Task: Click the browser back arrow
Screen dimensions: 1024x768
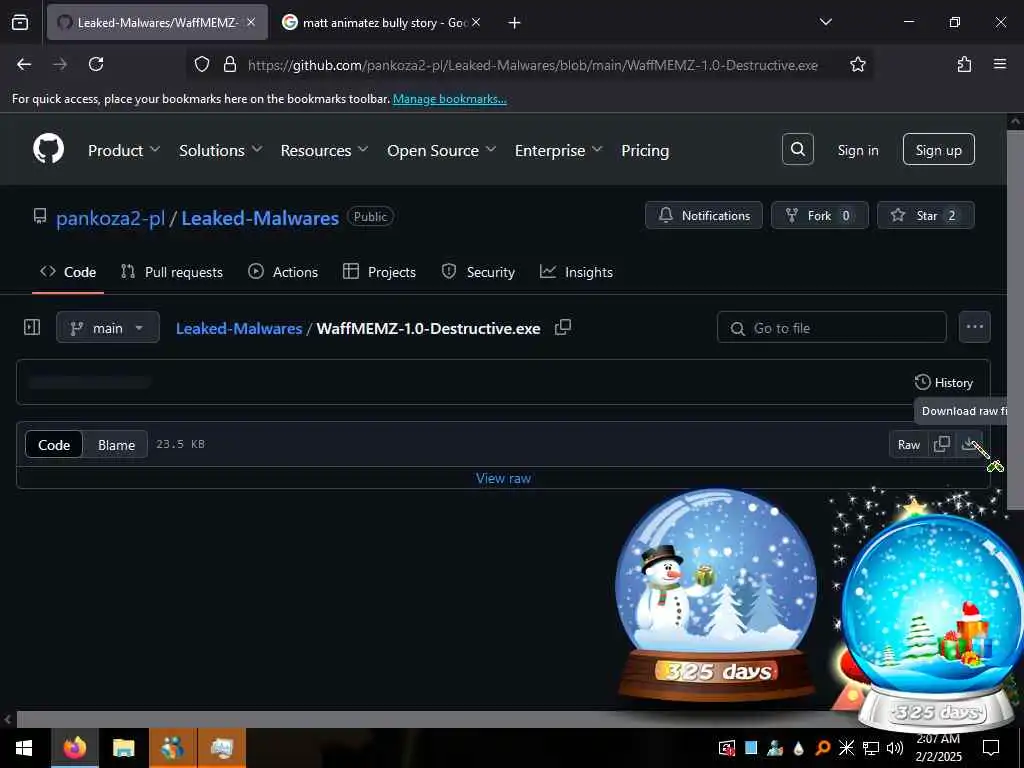Action: (24, 64)
